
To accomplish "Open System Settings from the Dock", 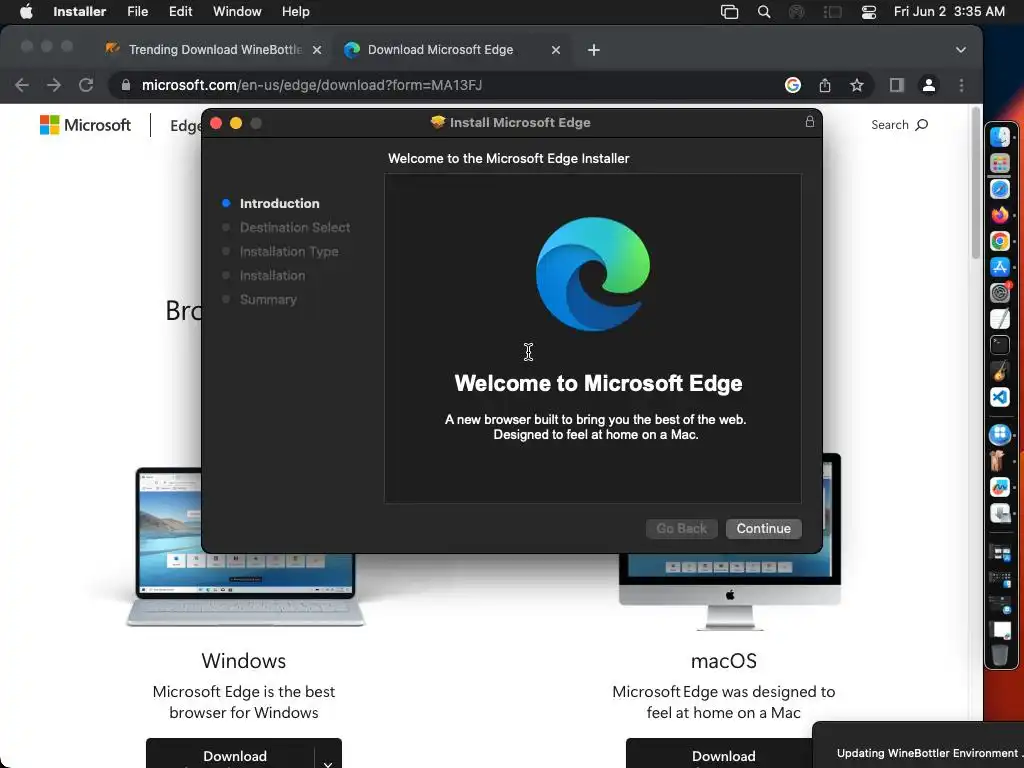I will click(x=1000, y=293).
